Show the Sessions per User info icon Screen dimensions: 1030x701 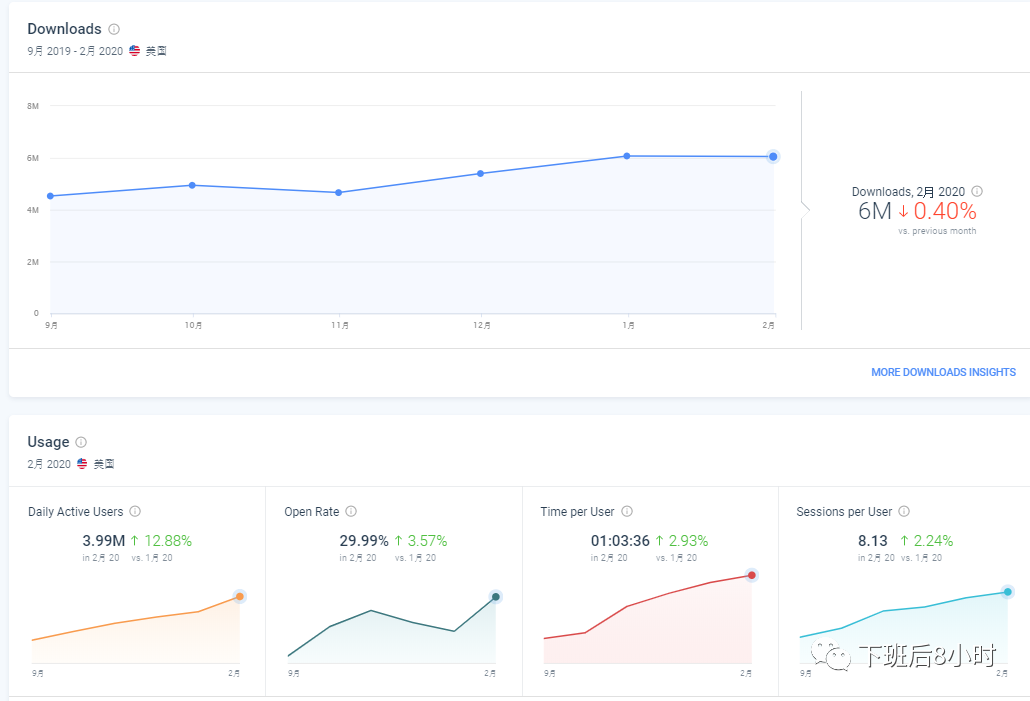pyautogui.click(x=904, y=511)
